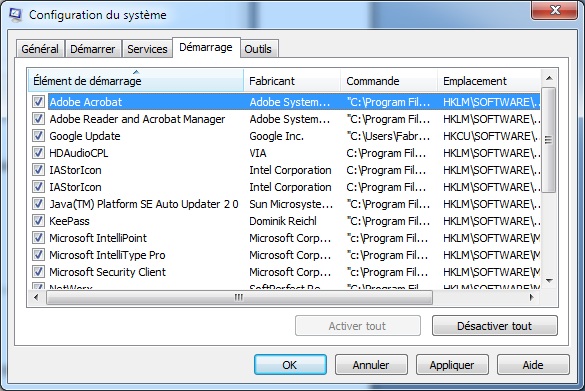
Task: Click the horizontal scrollbar thumb
Action: pos(239,297)
